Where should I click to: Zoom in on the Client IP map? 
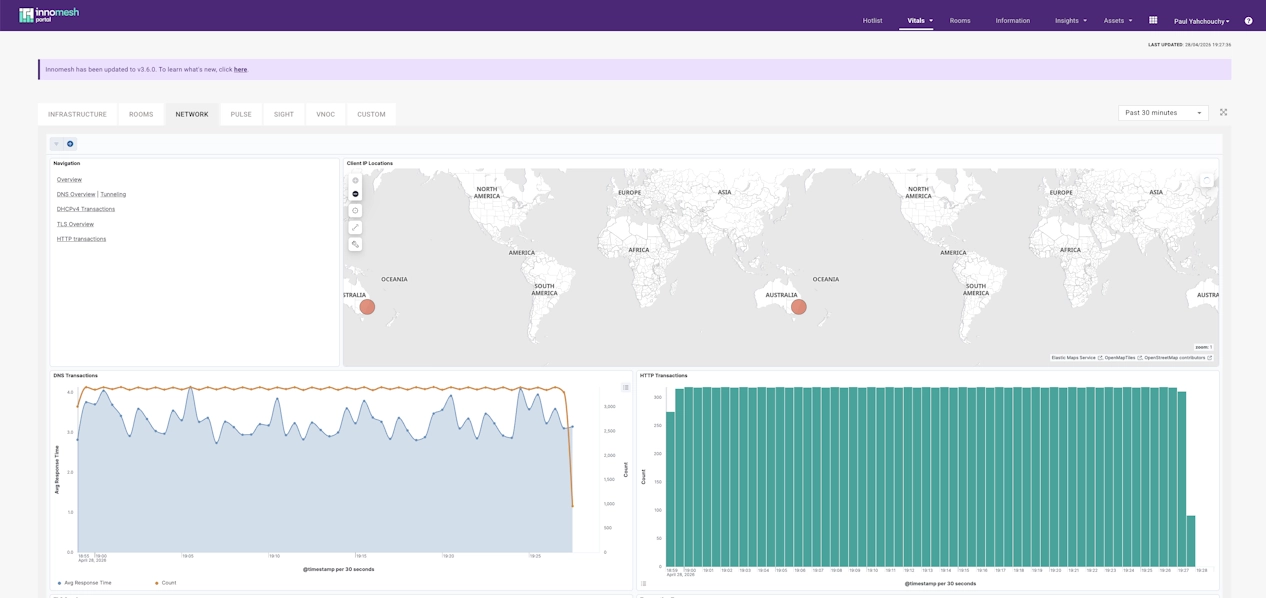point(355,181)
